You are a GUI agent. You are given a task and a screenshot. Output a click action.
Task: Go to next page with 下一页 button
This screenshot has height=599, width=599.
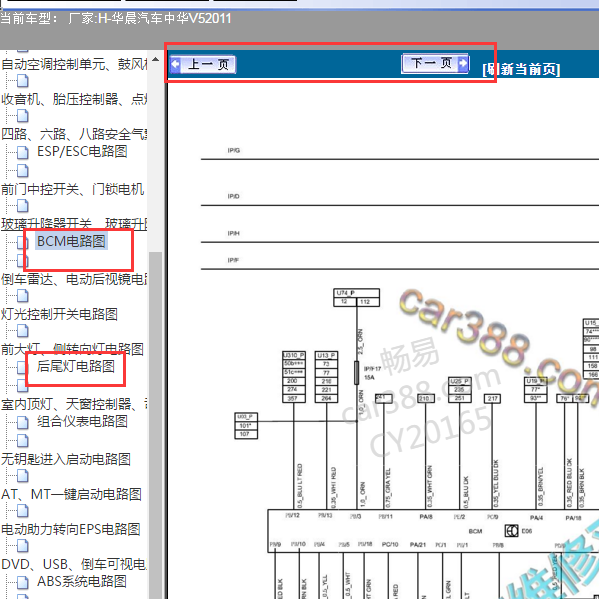pyautogui.click(x=435, y=63)
